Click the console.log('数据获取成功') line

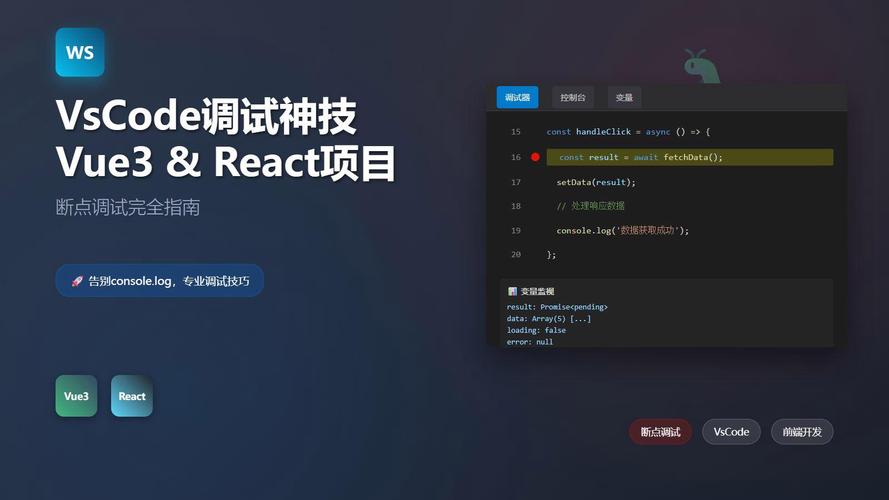click(x=623, y=230)
